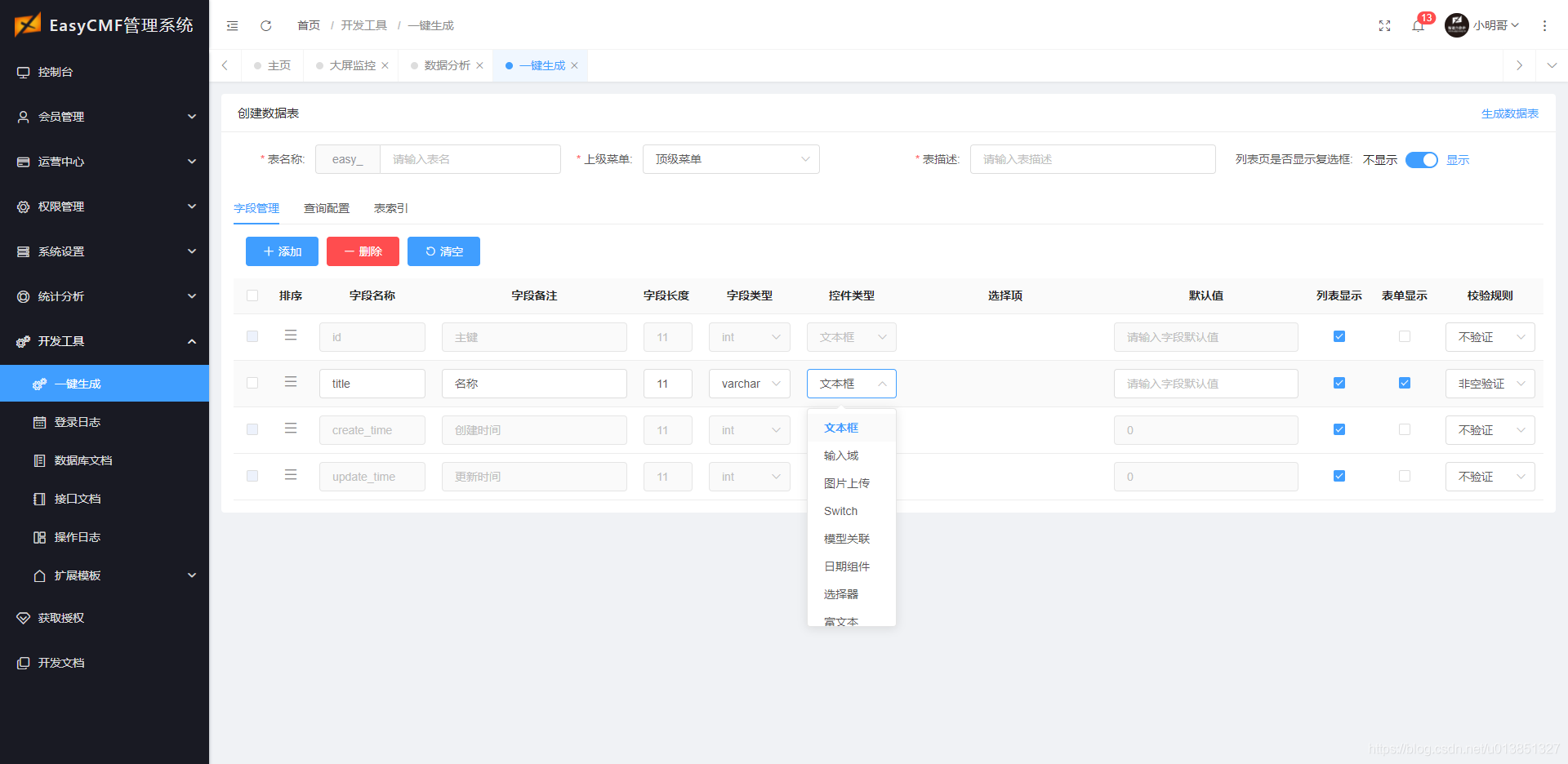Viewport: 1568px width, 764px height.
Task: Expand 权限管理 sidebar menu
Action: coord(105,207)
